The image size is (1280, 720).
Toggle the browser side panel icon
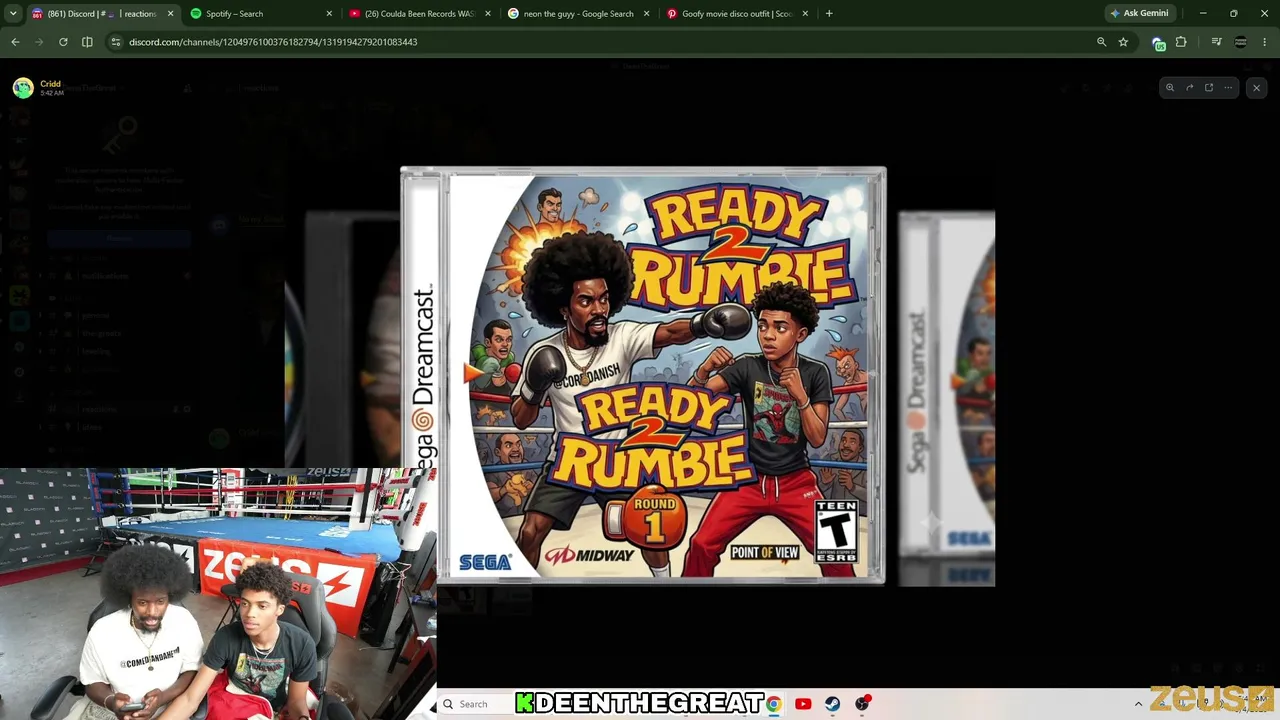tap(87, 42)
